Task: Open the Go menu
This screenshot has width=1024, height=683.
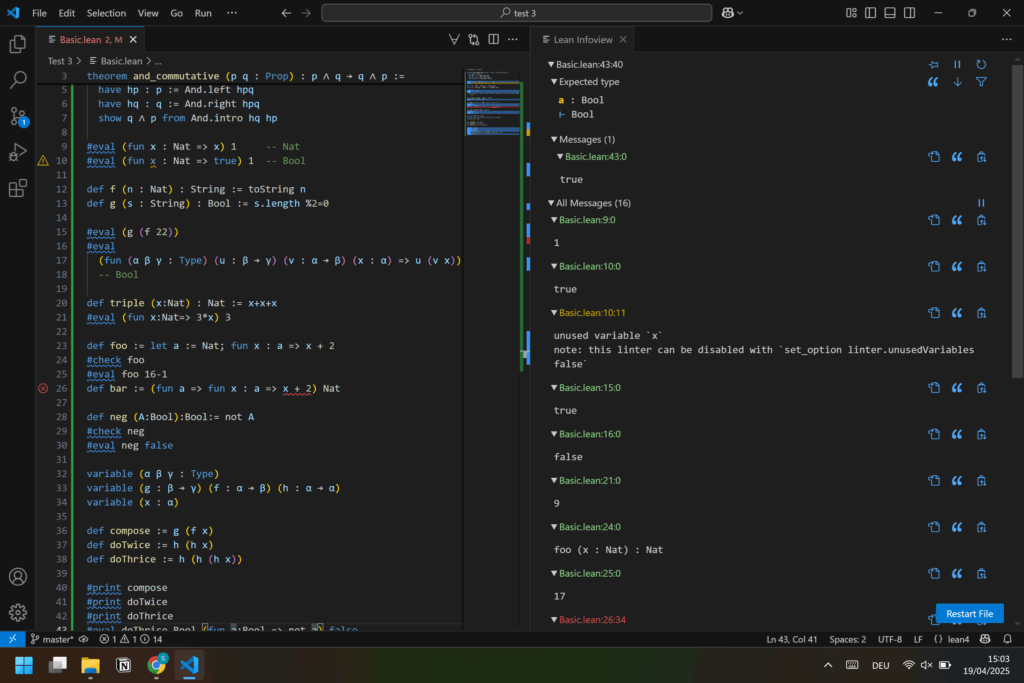Action: (176, 13)
